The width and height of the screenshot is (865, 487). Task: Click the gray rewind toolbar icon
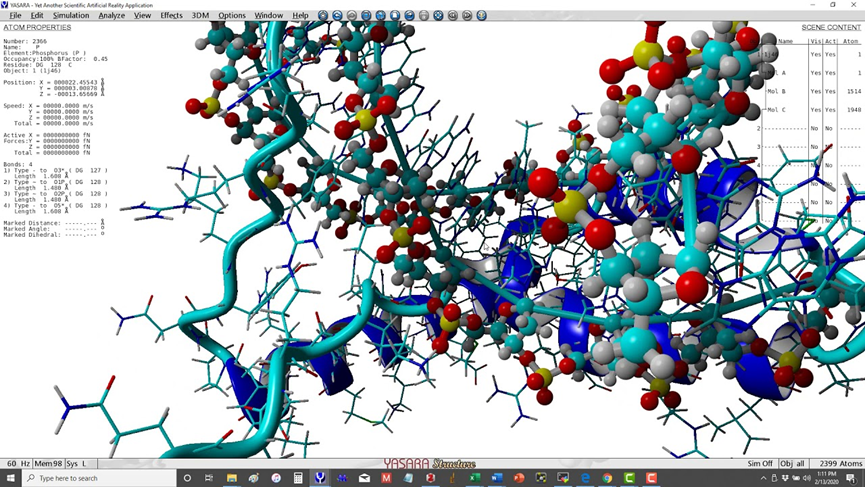(x=452, y=15)
